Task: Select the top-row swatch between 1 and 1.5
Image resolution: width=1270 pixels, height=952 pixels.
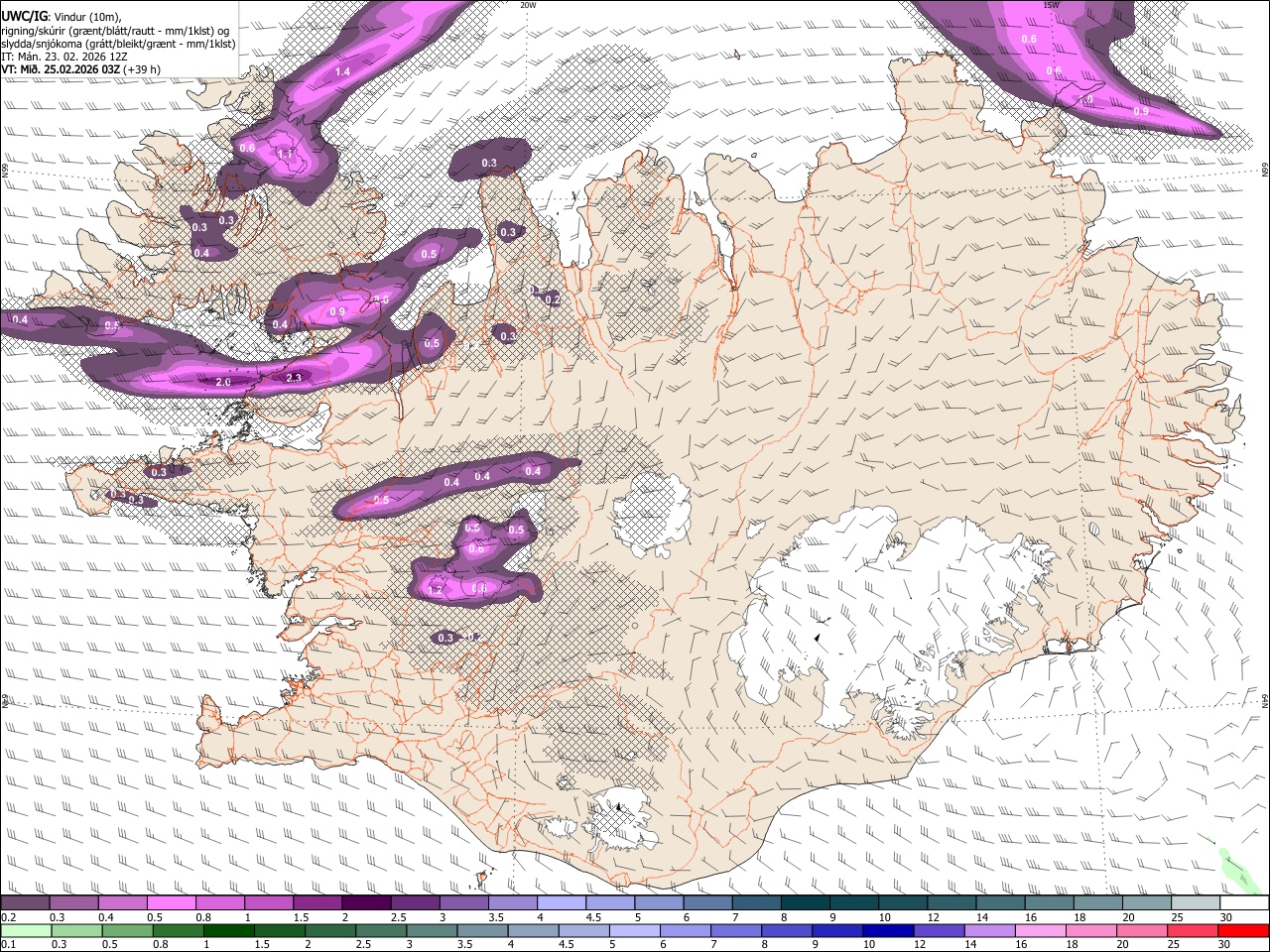Action: [x=268, y=903]
